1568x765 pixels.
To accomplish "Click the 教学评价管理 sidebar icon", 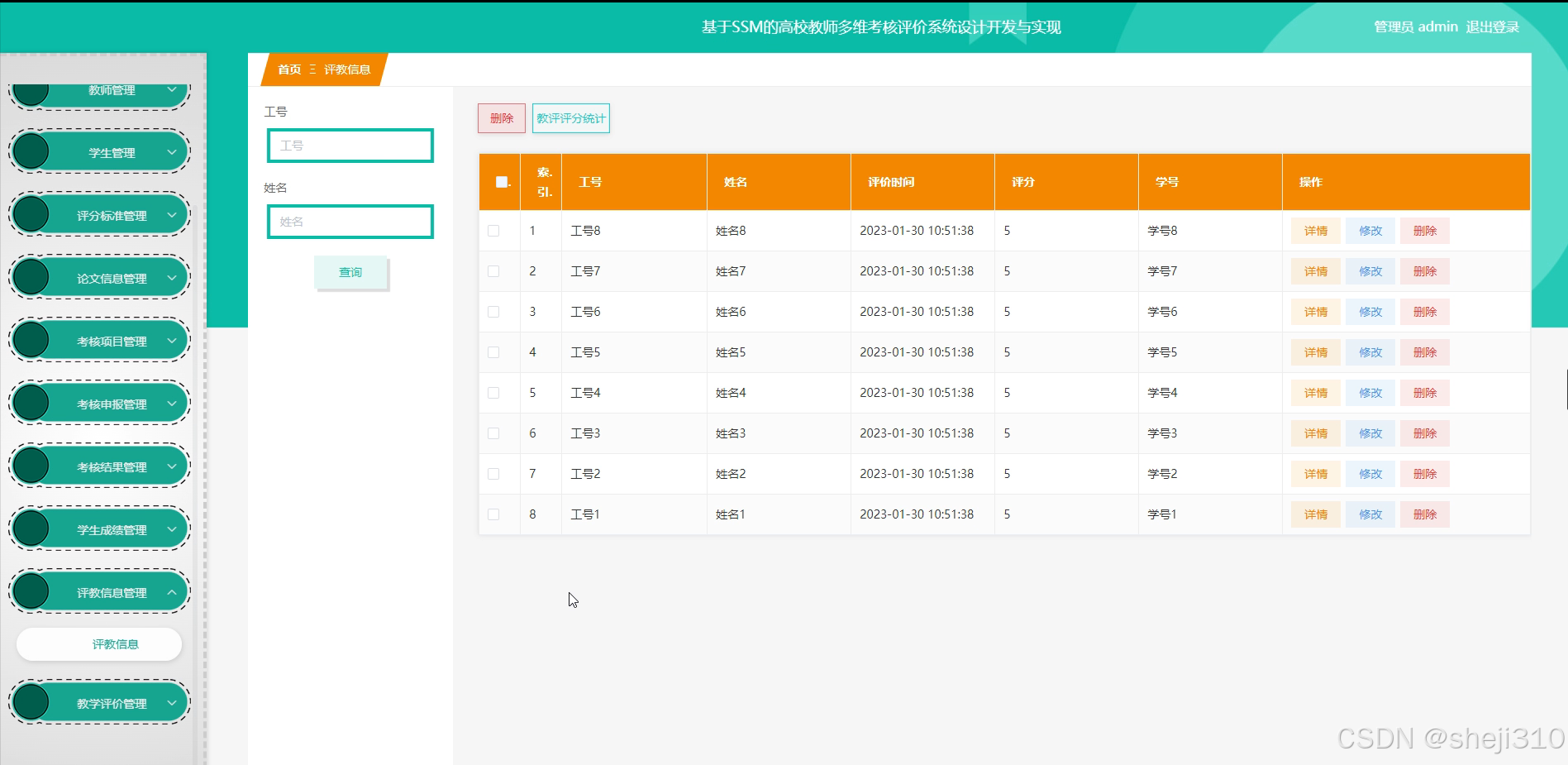I will tap(31, 701).
